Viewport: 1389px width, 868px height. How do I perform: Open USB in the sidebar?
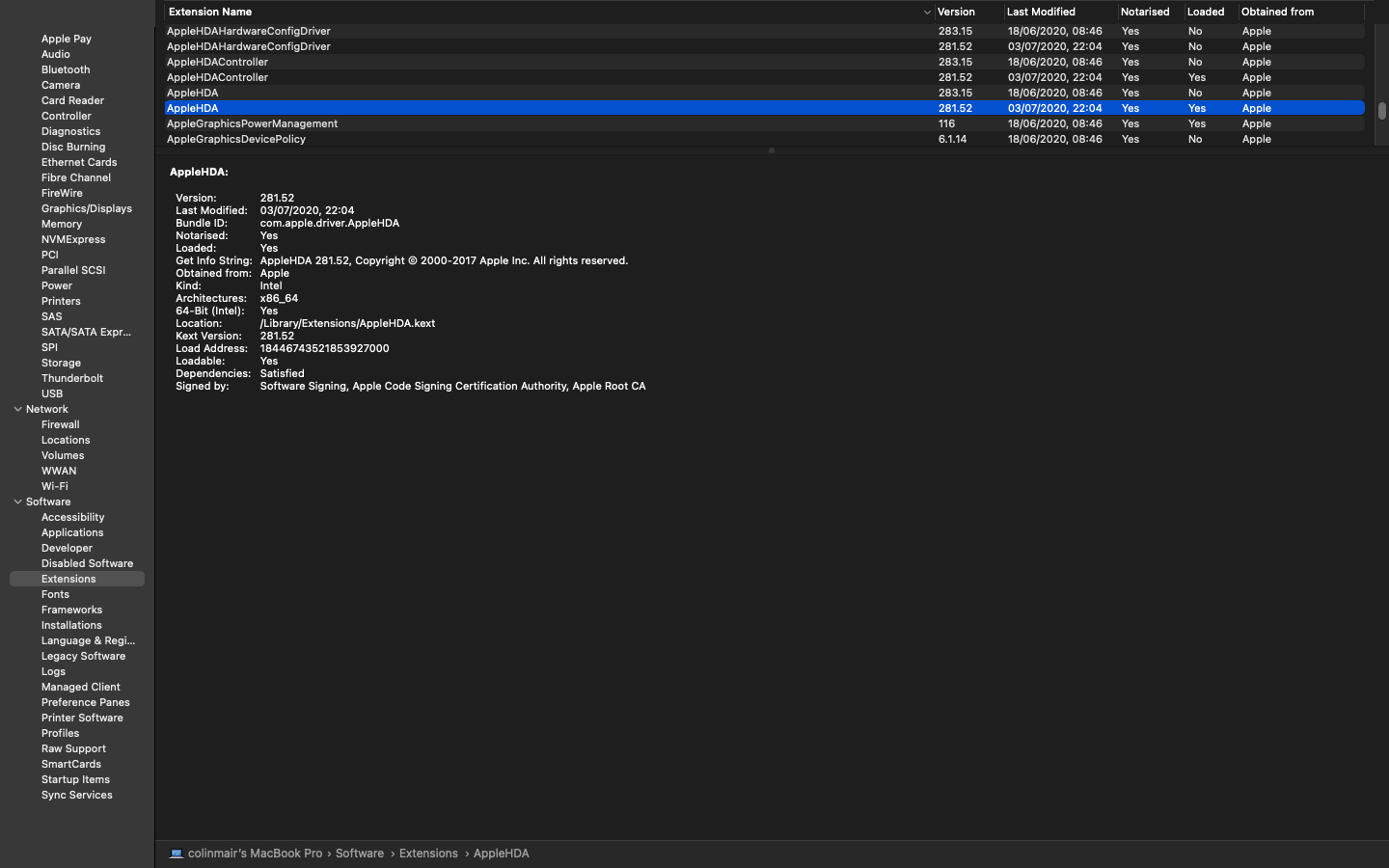(x=52, y=393)
